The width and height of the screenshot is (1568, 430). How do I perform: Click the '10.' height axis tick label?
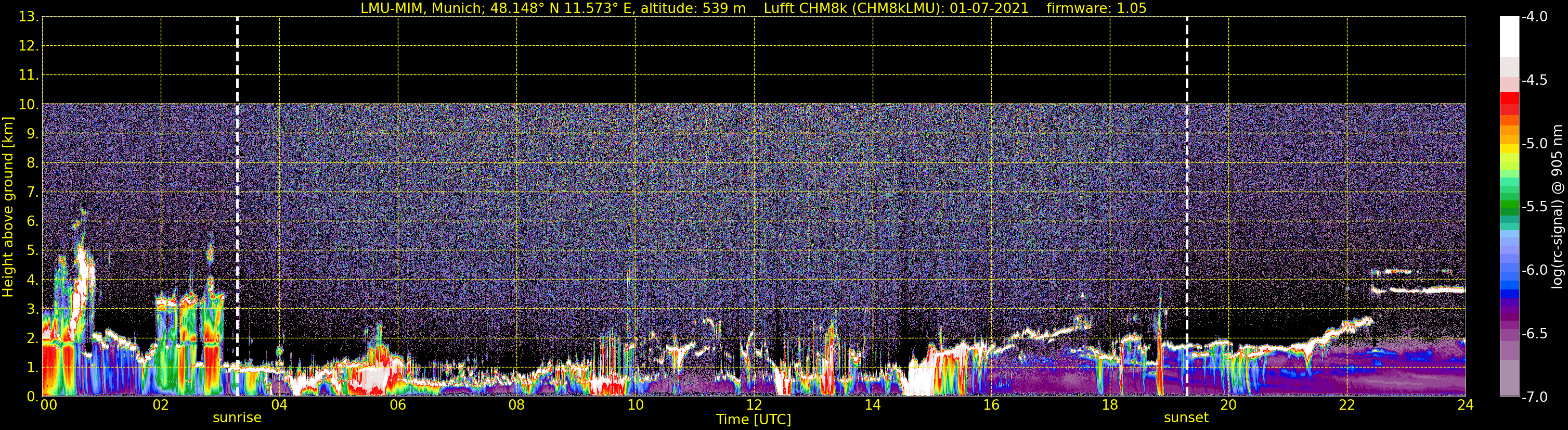(29, 105)
